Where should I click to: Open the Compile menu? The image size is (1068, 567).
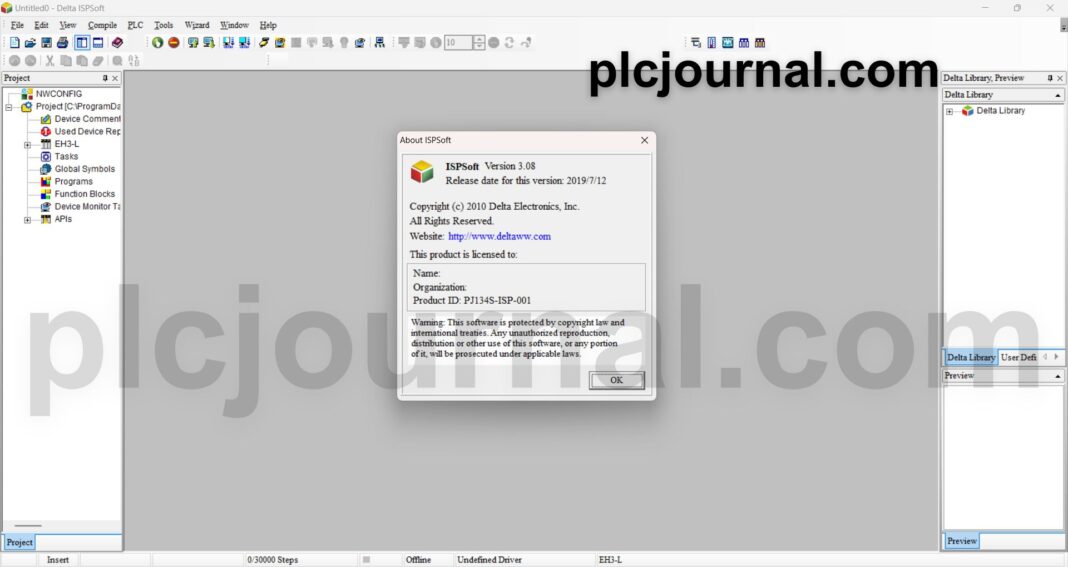tap(102, 25)
